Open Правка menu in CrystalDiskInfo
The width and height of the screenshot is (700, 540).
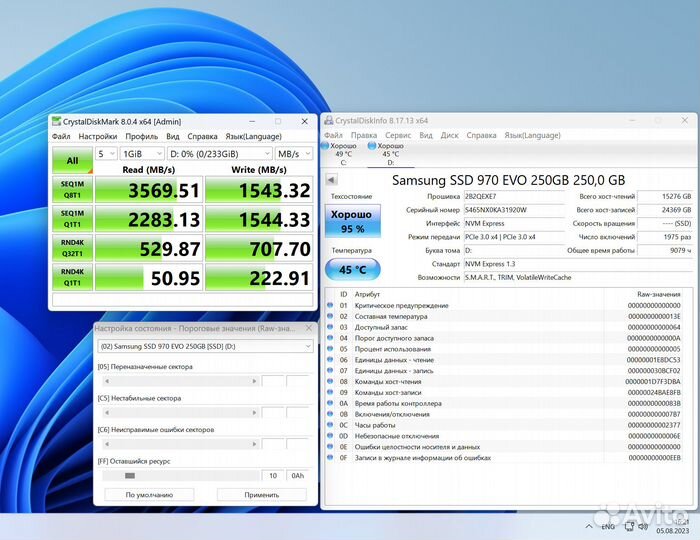coord(364,135)
